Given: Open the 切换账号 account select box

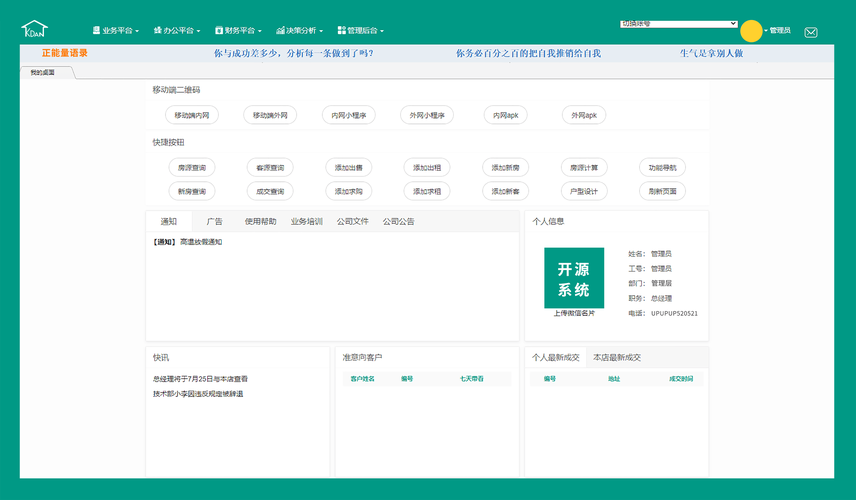Looking at the screenshot, I should [678, 23].
